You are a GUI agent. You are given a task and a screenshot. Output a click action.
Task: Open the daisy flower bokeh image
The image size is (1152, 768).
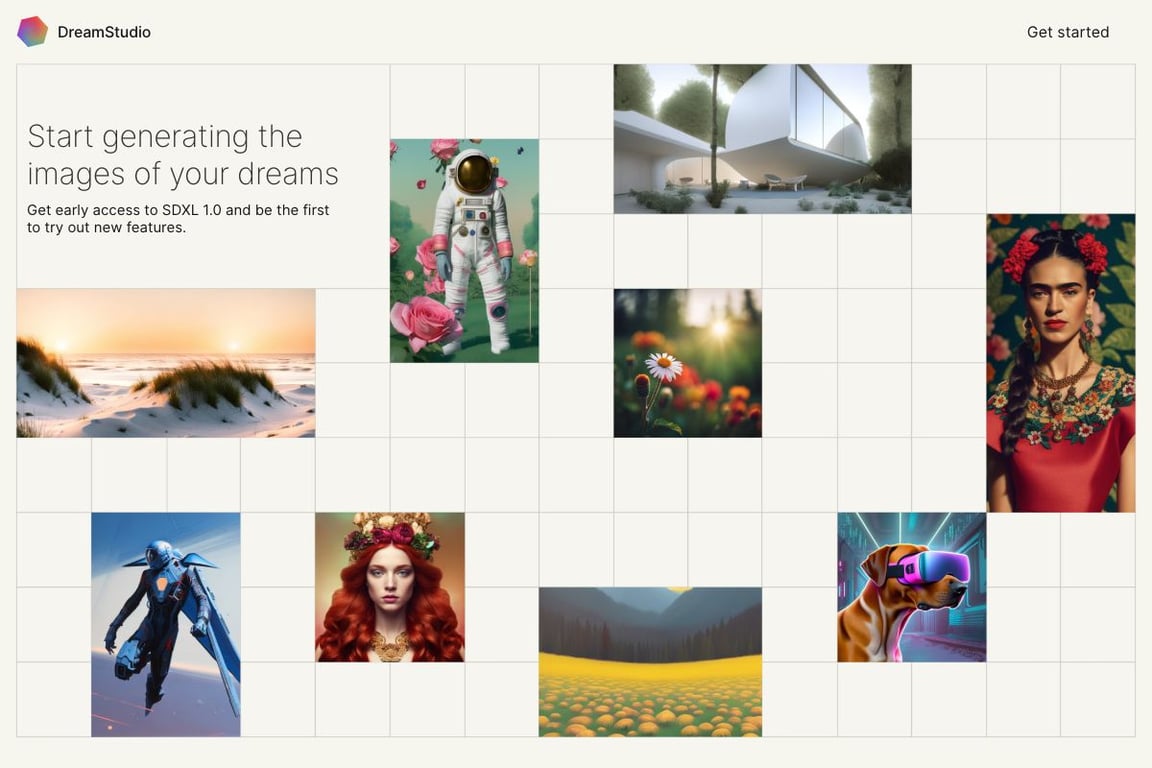point(688,363)
